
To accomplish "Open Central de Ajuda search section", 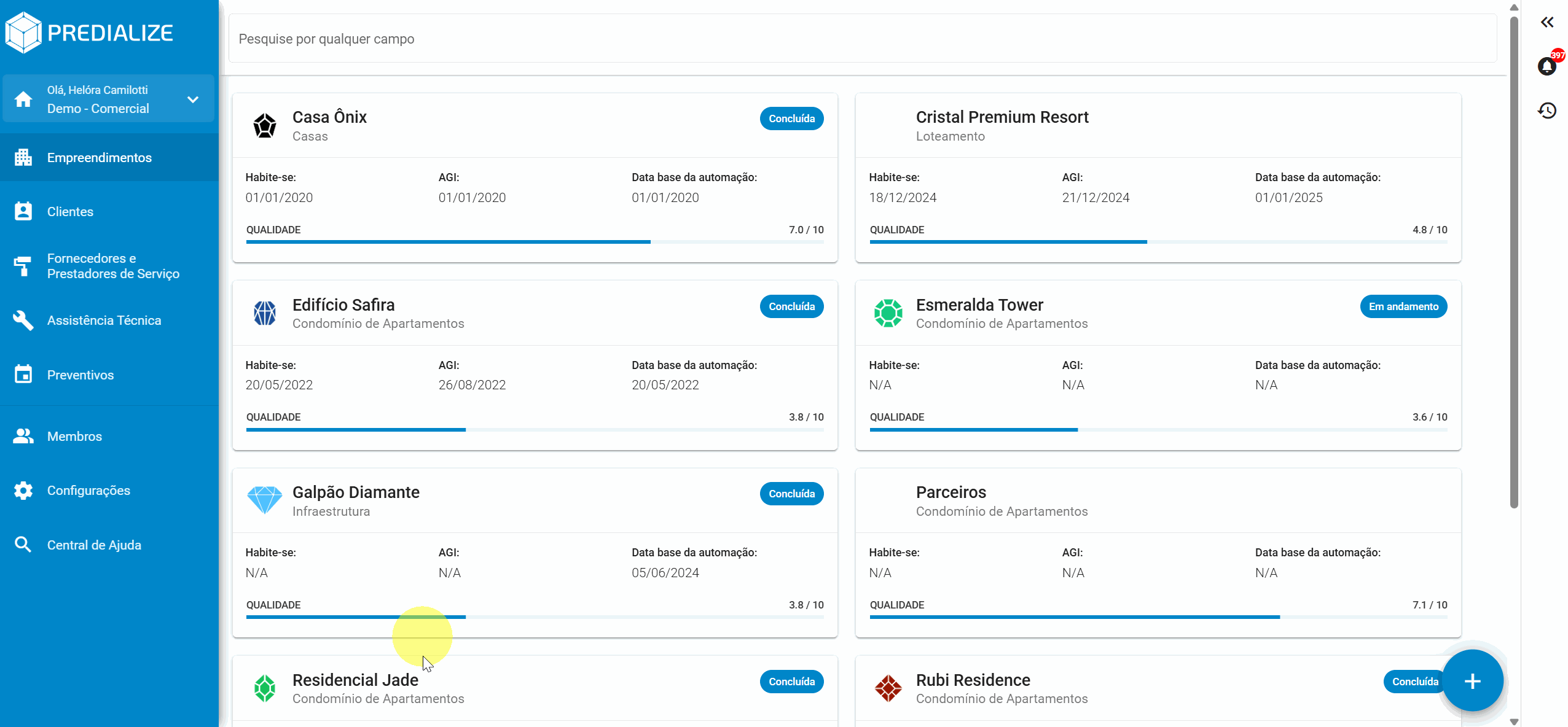I will 94,545.
